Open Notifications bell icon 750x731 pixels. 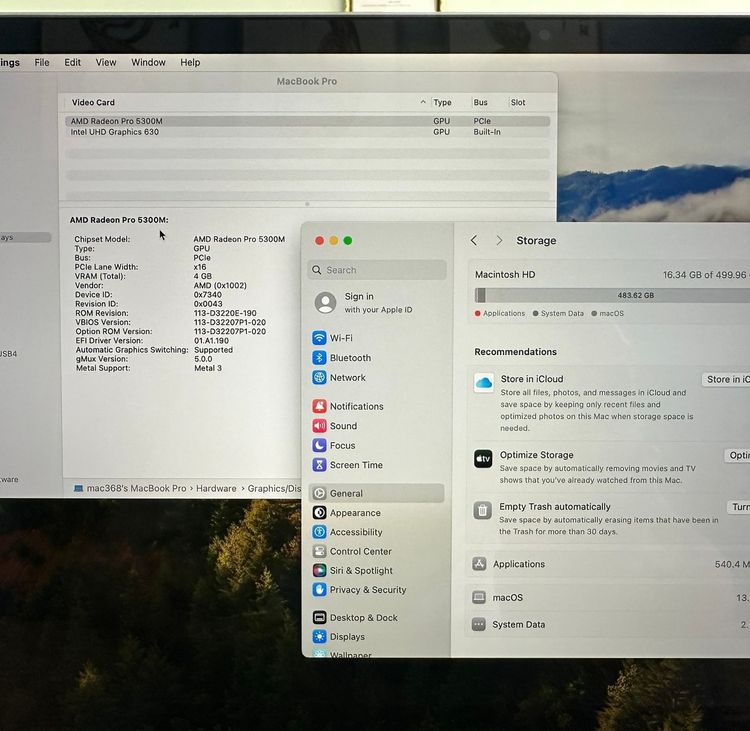tap(319, 406)
